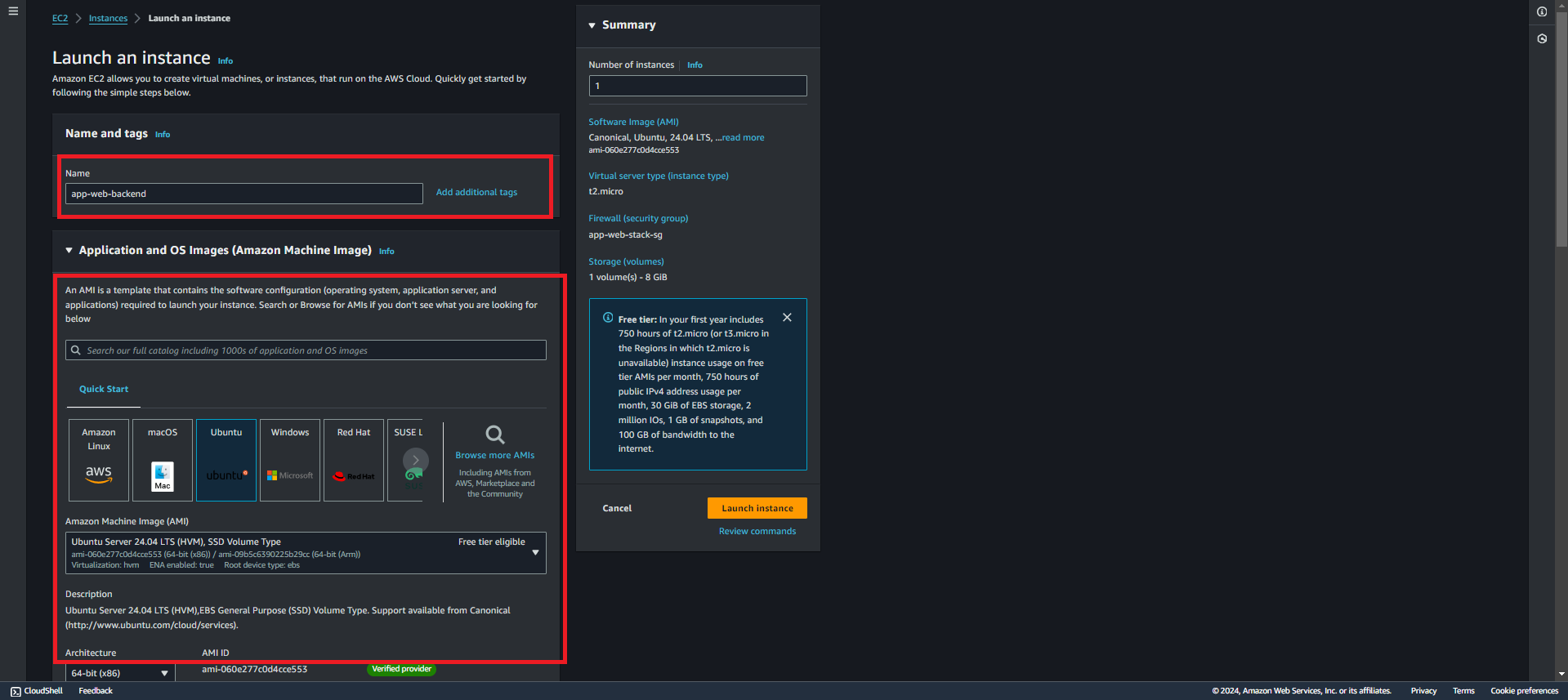
Task: Open Info link beside Number of instances
Action: click(x=695, y=65)
